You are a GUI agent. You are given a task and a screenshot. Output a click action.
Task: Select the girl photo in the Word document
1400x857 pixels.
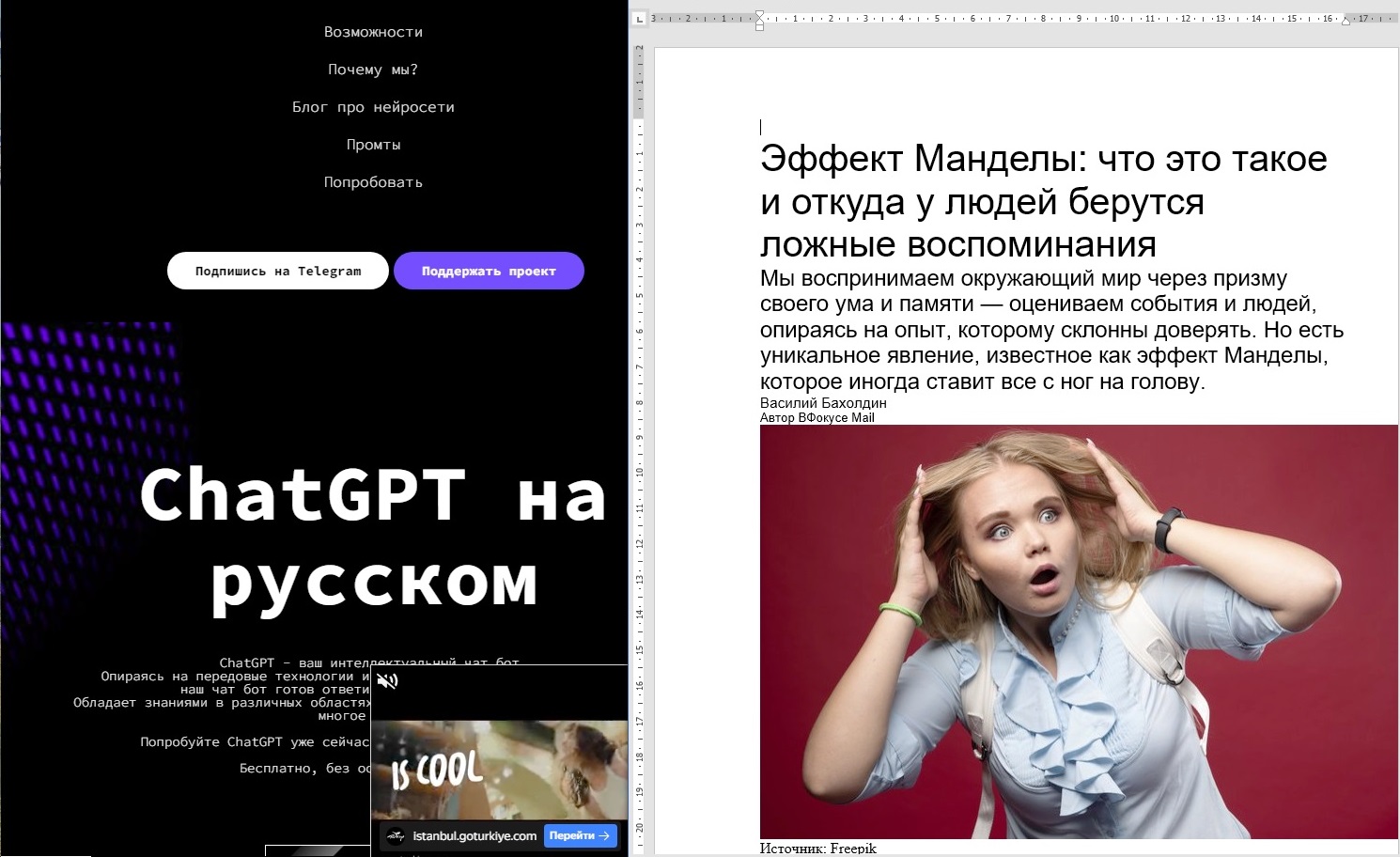(1079, 631)
